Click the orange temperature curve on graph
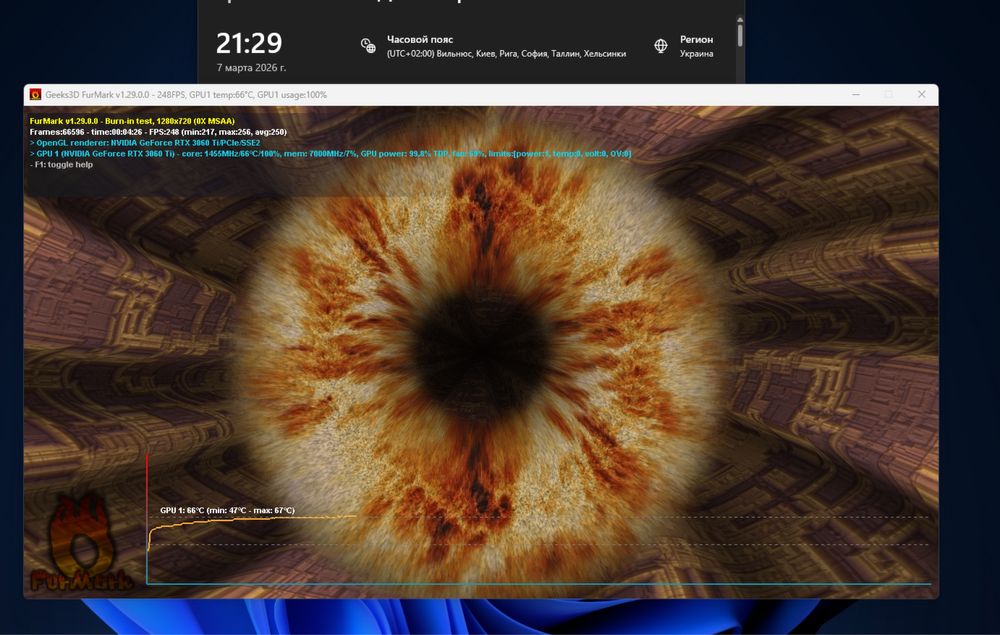 pyautogui.click(x=252, y=520)
